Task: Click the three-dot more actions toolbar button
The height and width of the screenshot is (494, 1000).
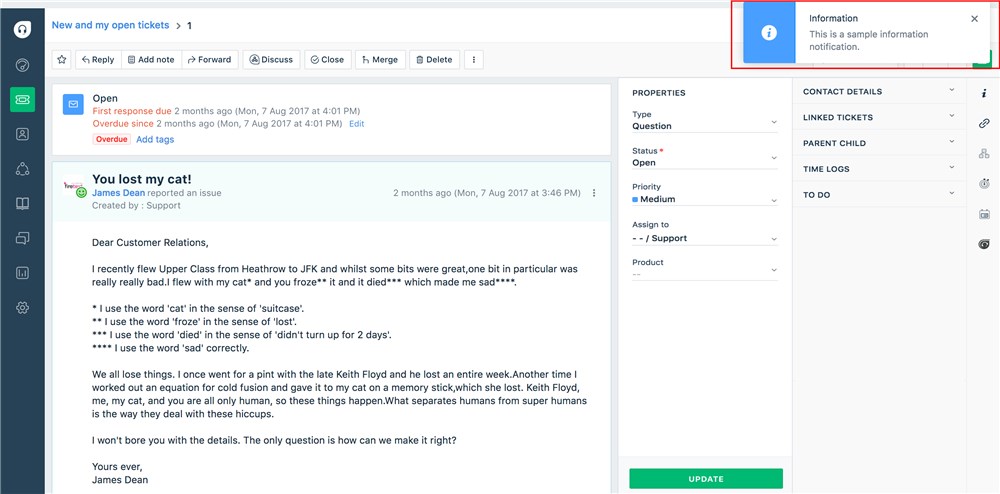Action: (x=474, y=59)
